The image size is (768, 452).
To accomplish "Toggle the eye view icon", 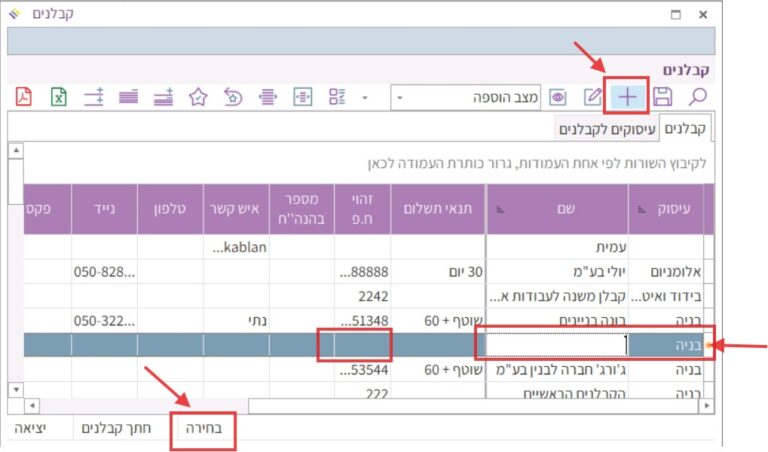I will click(x=558, y=97).
